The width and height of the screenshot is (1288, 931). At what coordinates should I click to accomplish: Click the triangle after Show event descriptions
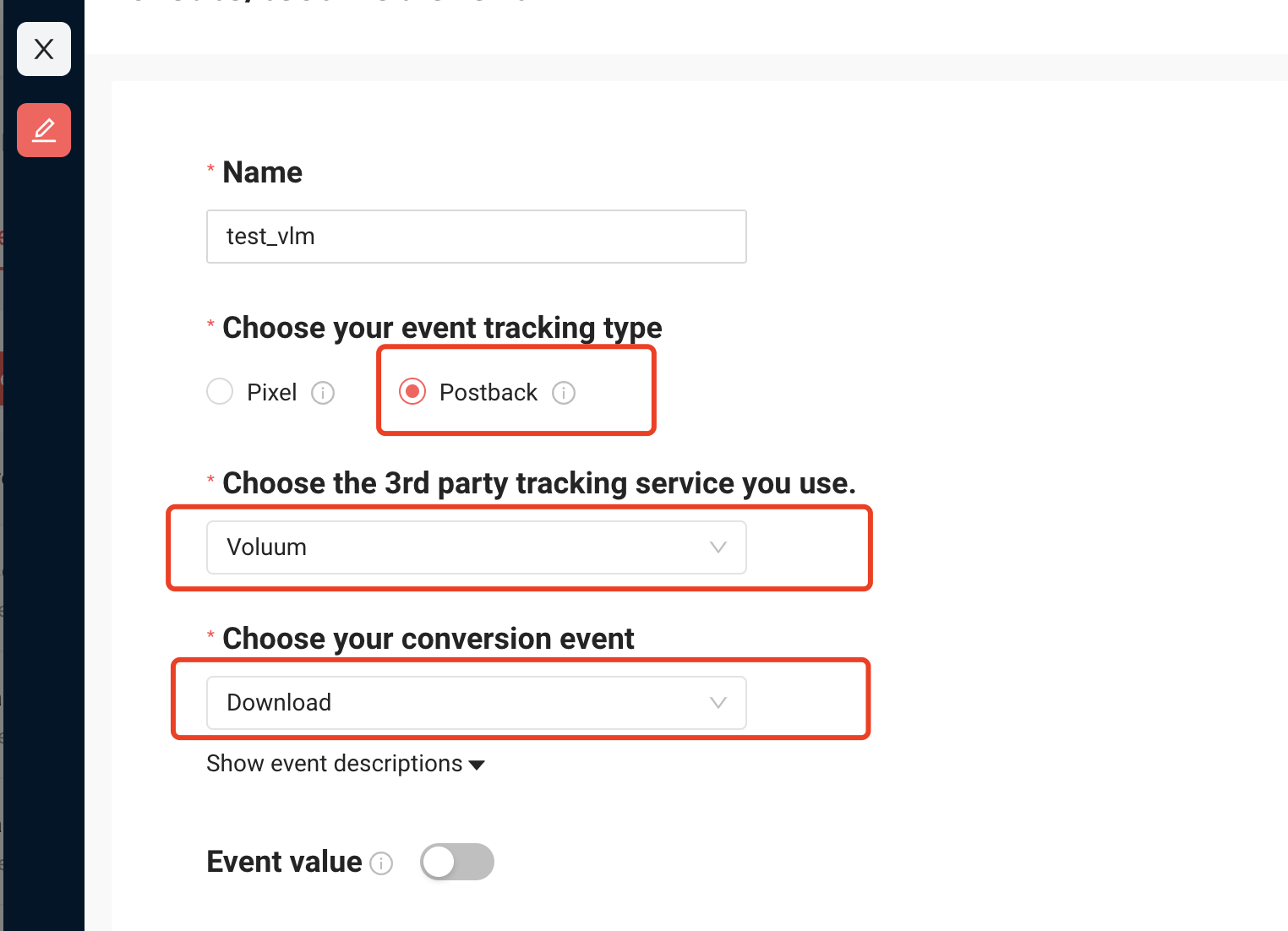click(x=477, y=765)
